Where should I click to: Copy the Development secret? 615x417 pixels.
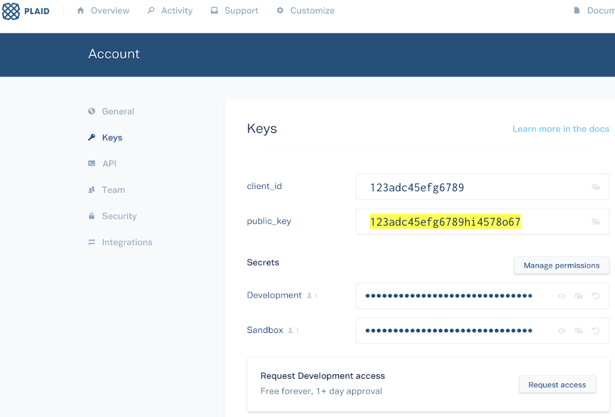[579, 296]
